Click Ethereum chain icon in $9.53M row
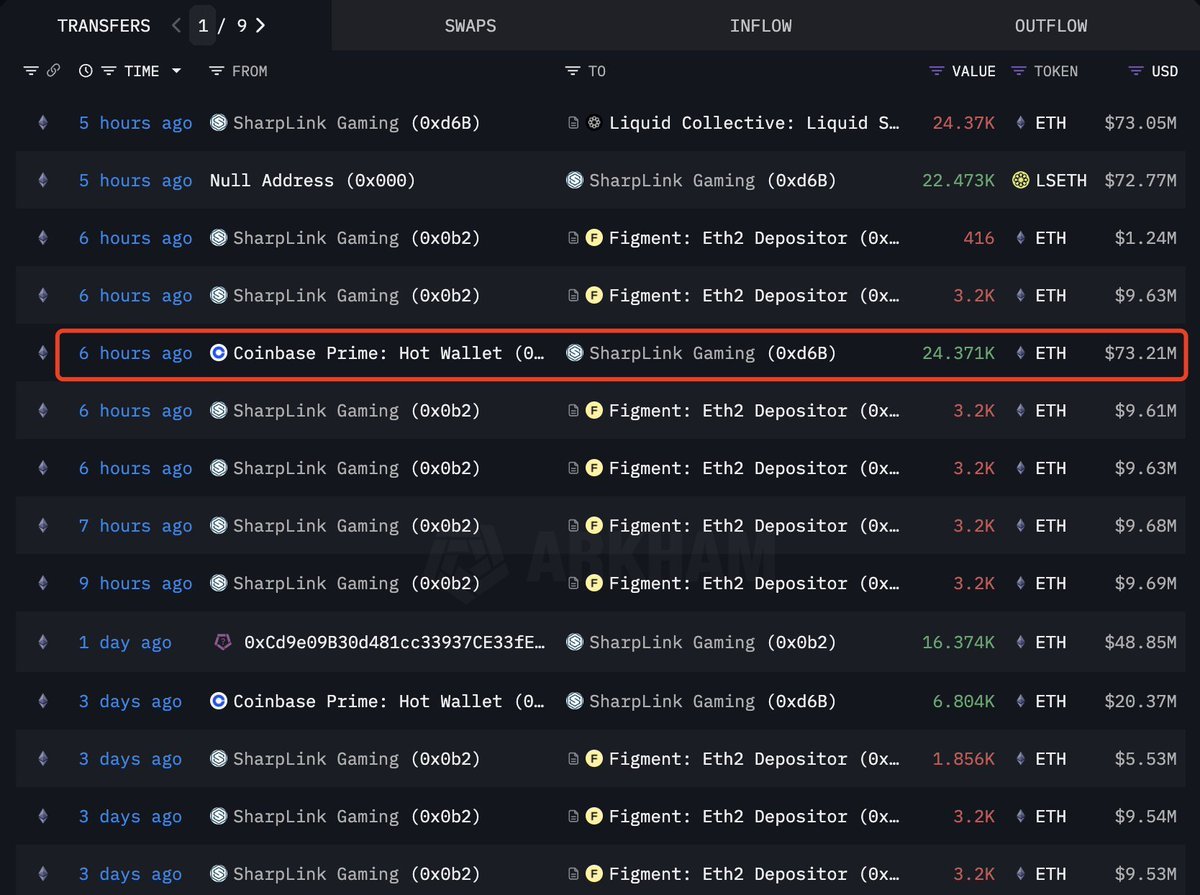 tap(42, 875)
